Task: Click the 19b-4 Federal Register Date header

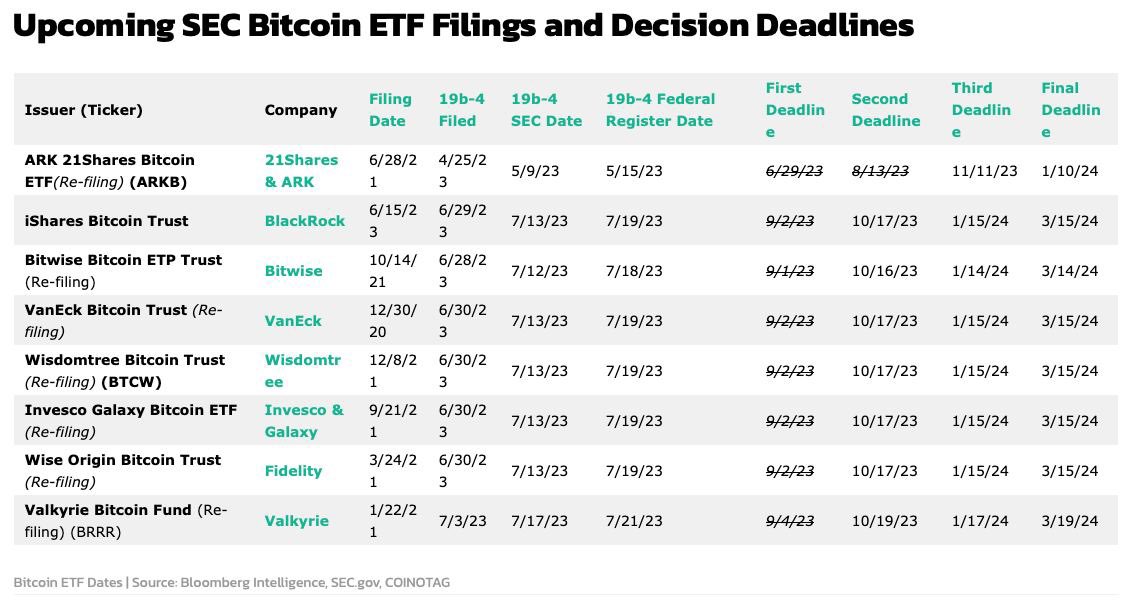Action: click(660, 110)
